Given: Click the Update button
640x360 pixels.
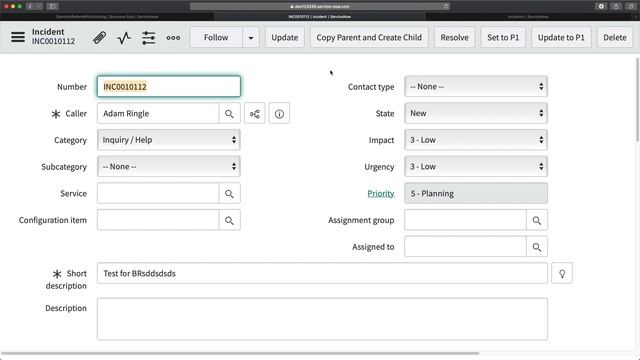Looking at the screenshot, I should click(284, 38).
